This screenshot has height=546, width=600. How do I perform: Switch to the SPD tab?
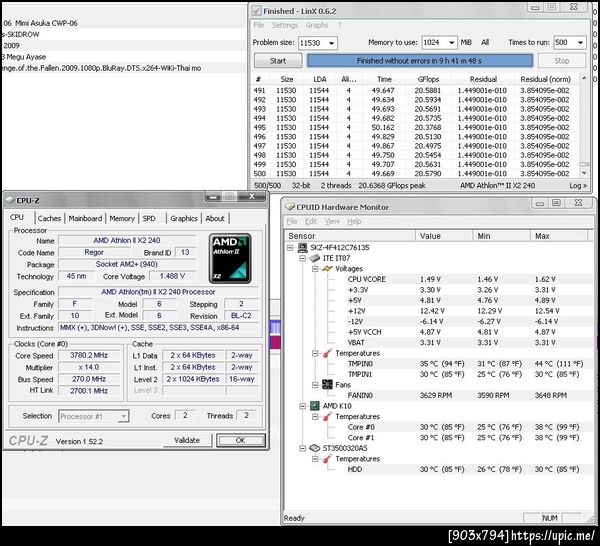click(x=149, y=218)
